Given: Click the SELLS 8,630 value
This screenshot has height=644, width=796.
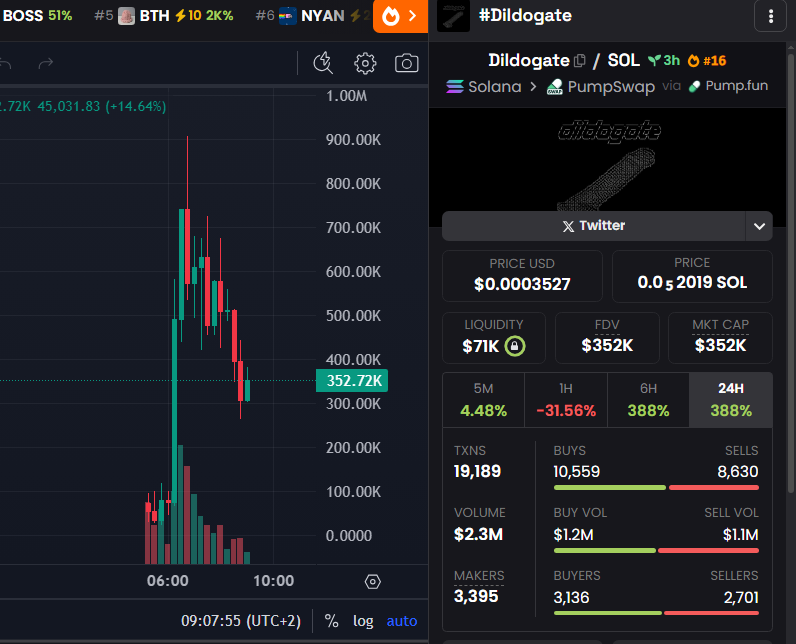Looking at the screenshot, I should [738, 472].
